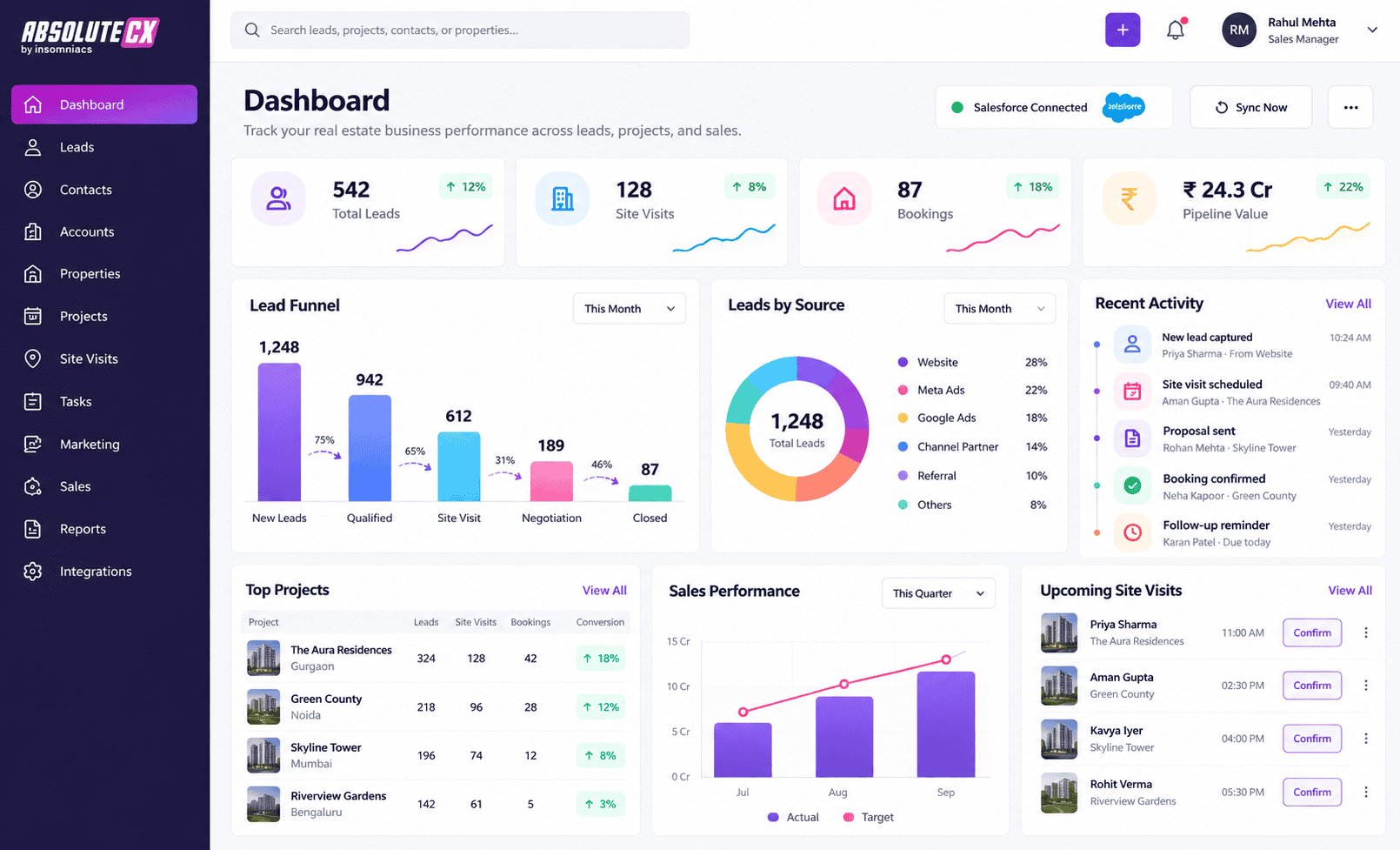
Task: Click the Pipeline Value rupee icon
Action: click(1129, 198)
